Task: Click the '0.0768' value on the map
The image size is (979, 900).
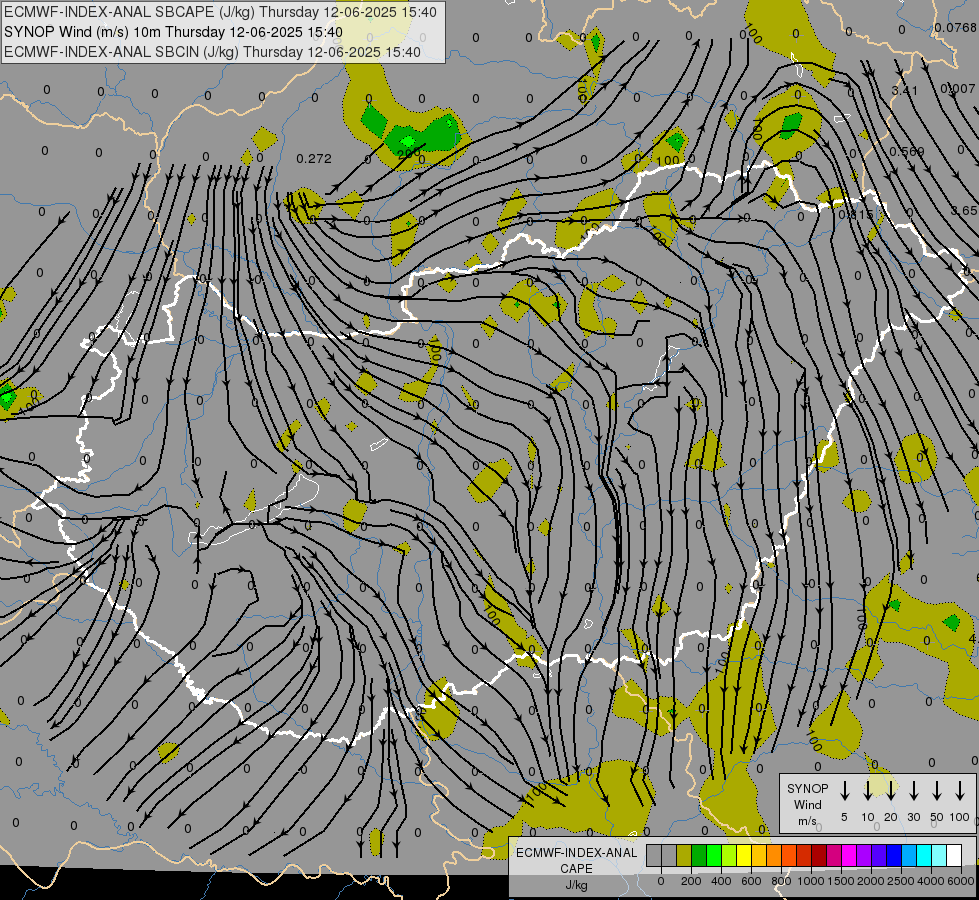Action: click(x=956, y=27)
